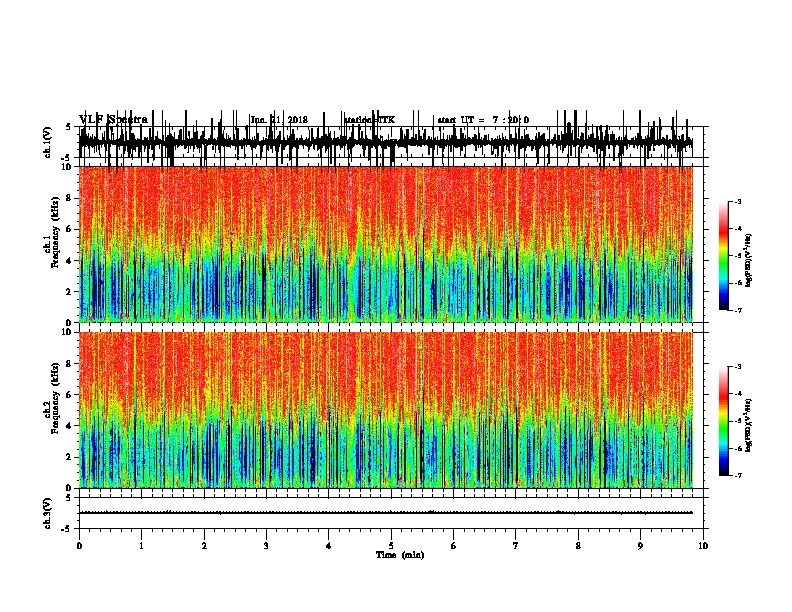The height and width of the screenshot is (612, 792).
Task: Click inside the ch.1 spectrogram panel
Action: (386, 244)
